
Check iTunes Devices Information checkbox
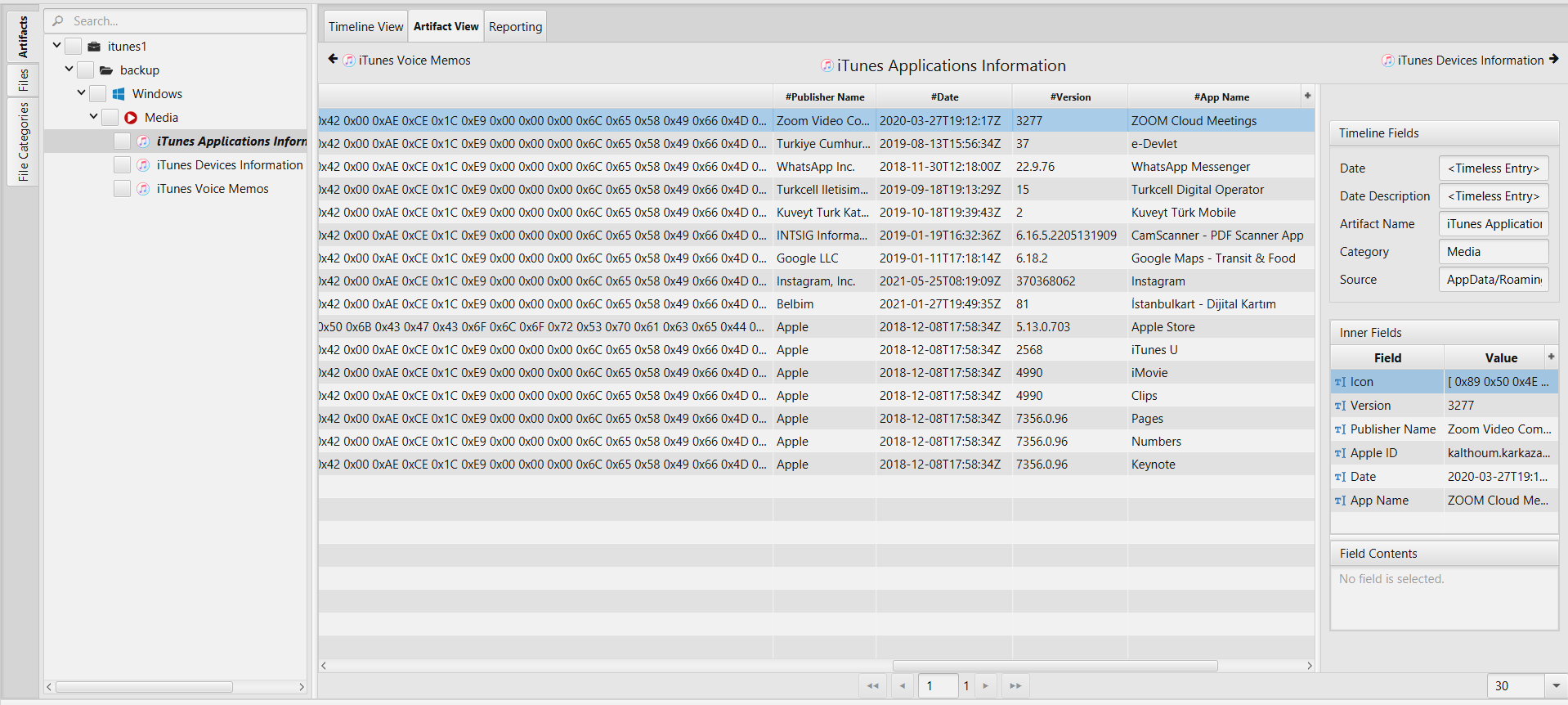(122, 165)
